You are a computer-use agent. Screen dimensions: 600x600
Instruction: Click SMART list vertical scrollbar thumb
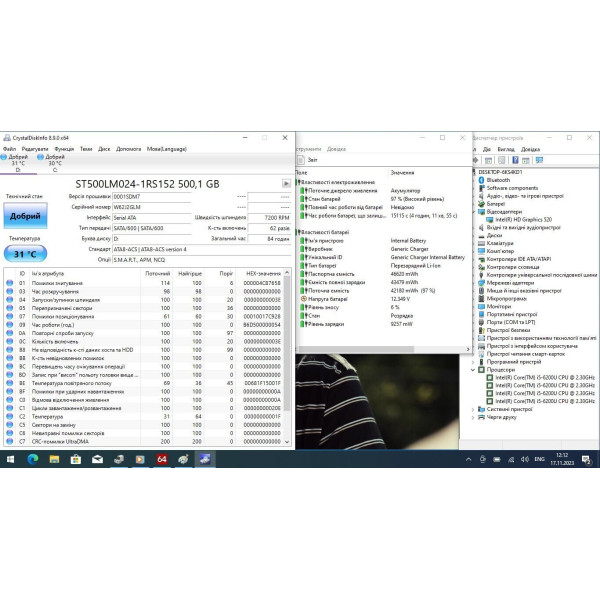tap(287, 344)
